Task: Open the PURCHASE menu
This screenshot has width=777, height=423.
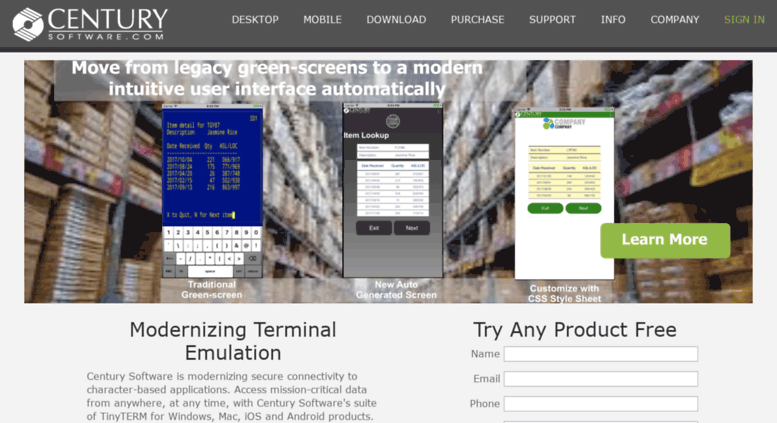Action: coord(478,20)
